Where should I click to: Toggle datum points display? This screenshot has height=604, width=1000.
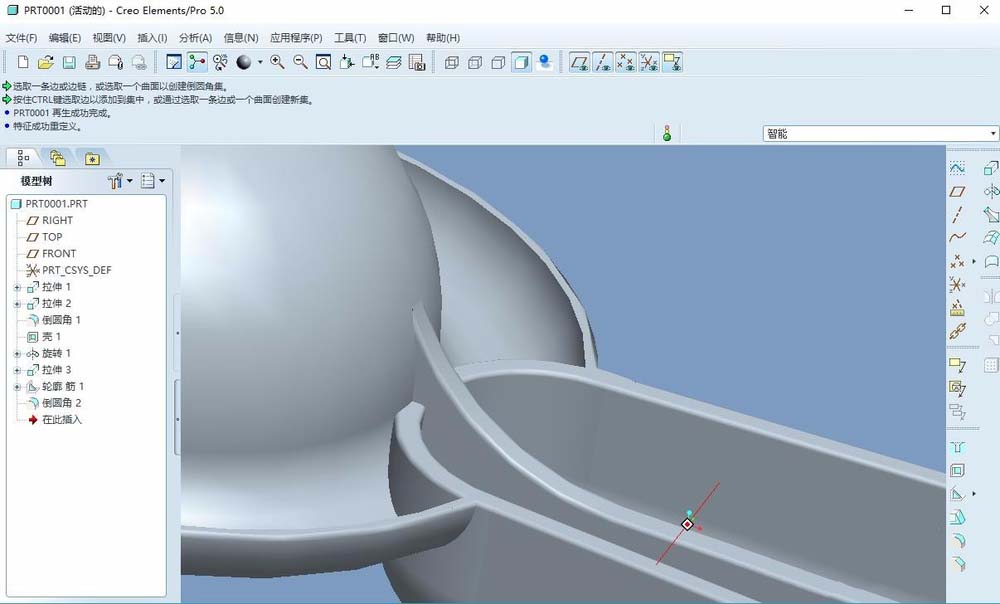point(626,62)
